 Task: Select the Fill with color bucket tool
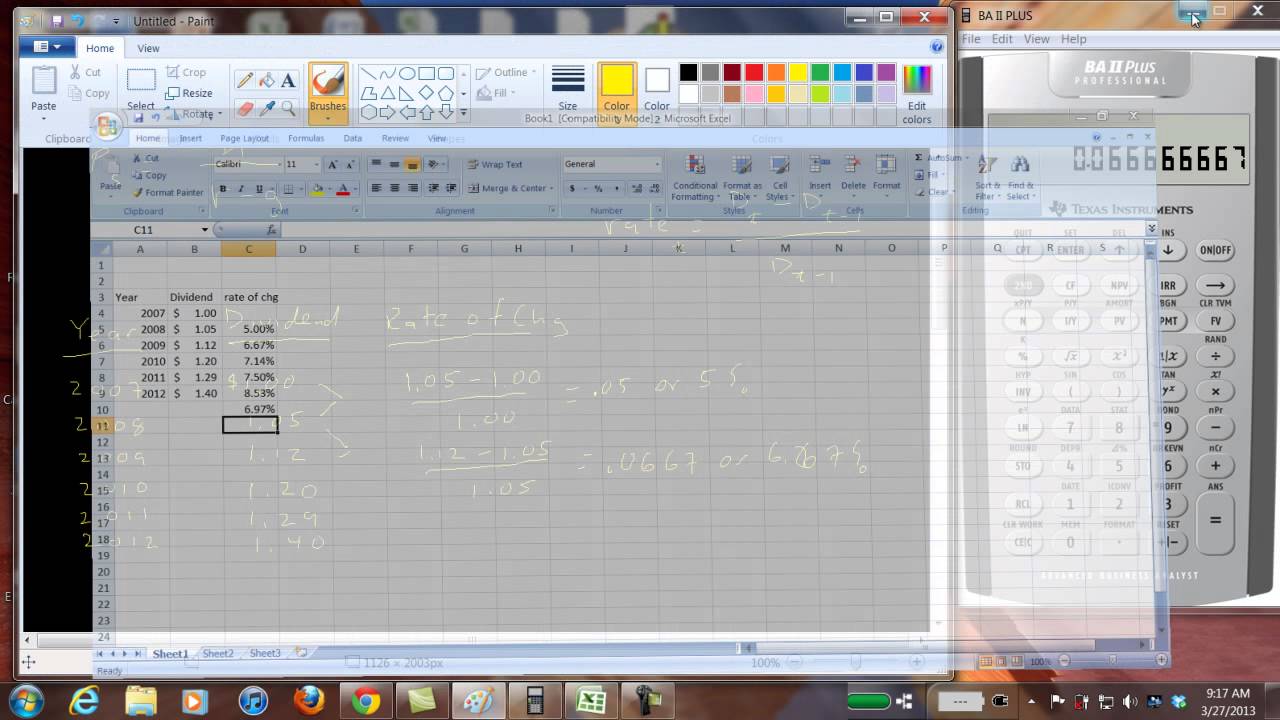(266, 81)
